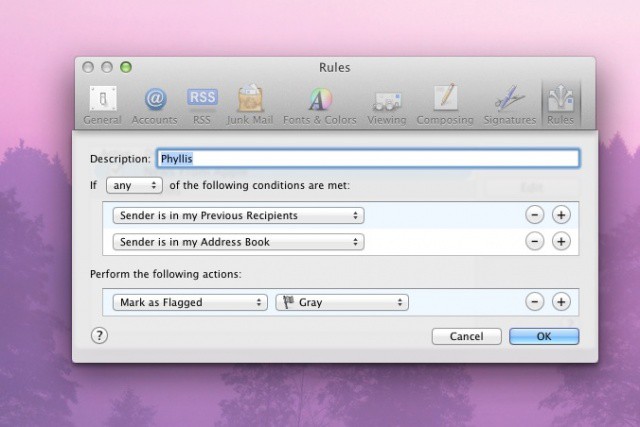Screen dimensions: 640x427
Task: Open the Fonts & Colors icon
Action: [320, 105]
